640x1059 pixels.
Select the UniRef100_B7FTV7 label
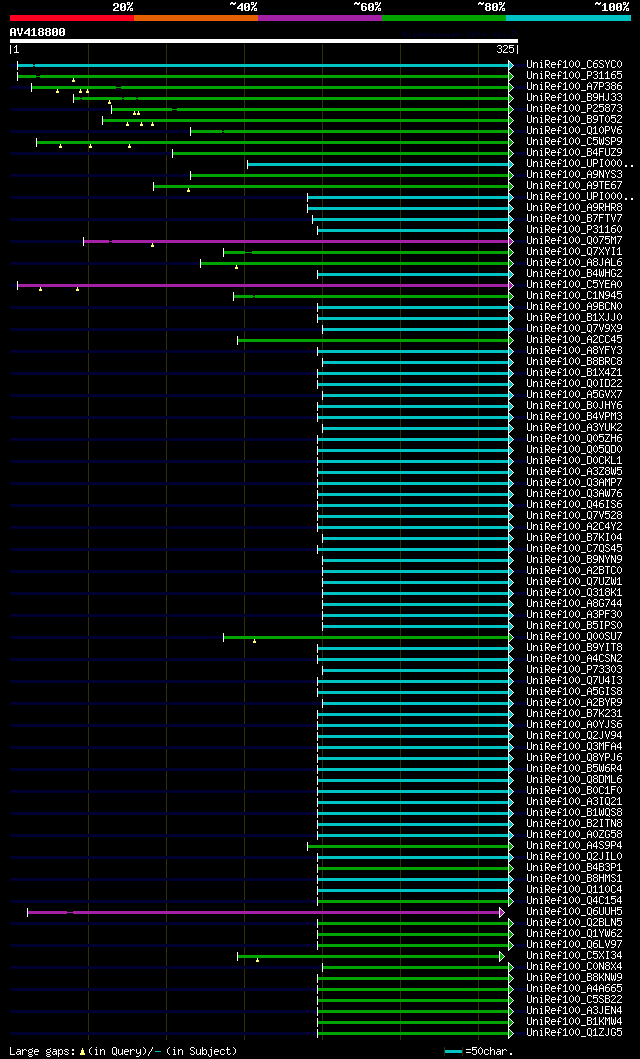[575, 218]
